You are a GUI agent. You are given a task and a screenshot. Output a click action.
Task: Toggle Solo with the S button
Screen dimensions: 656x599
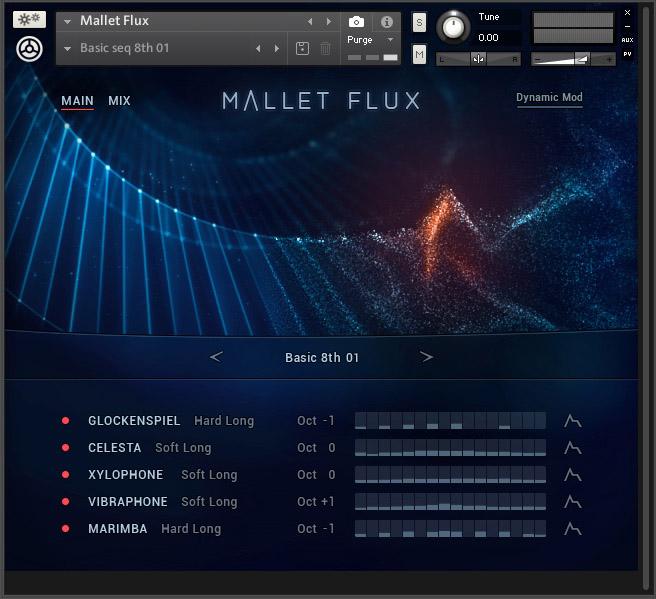(419, 23)
